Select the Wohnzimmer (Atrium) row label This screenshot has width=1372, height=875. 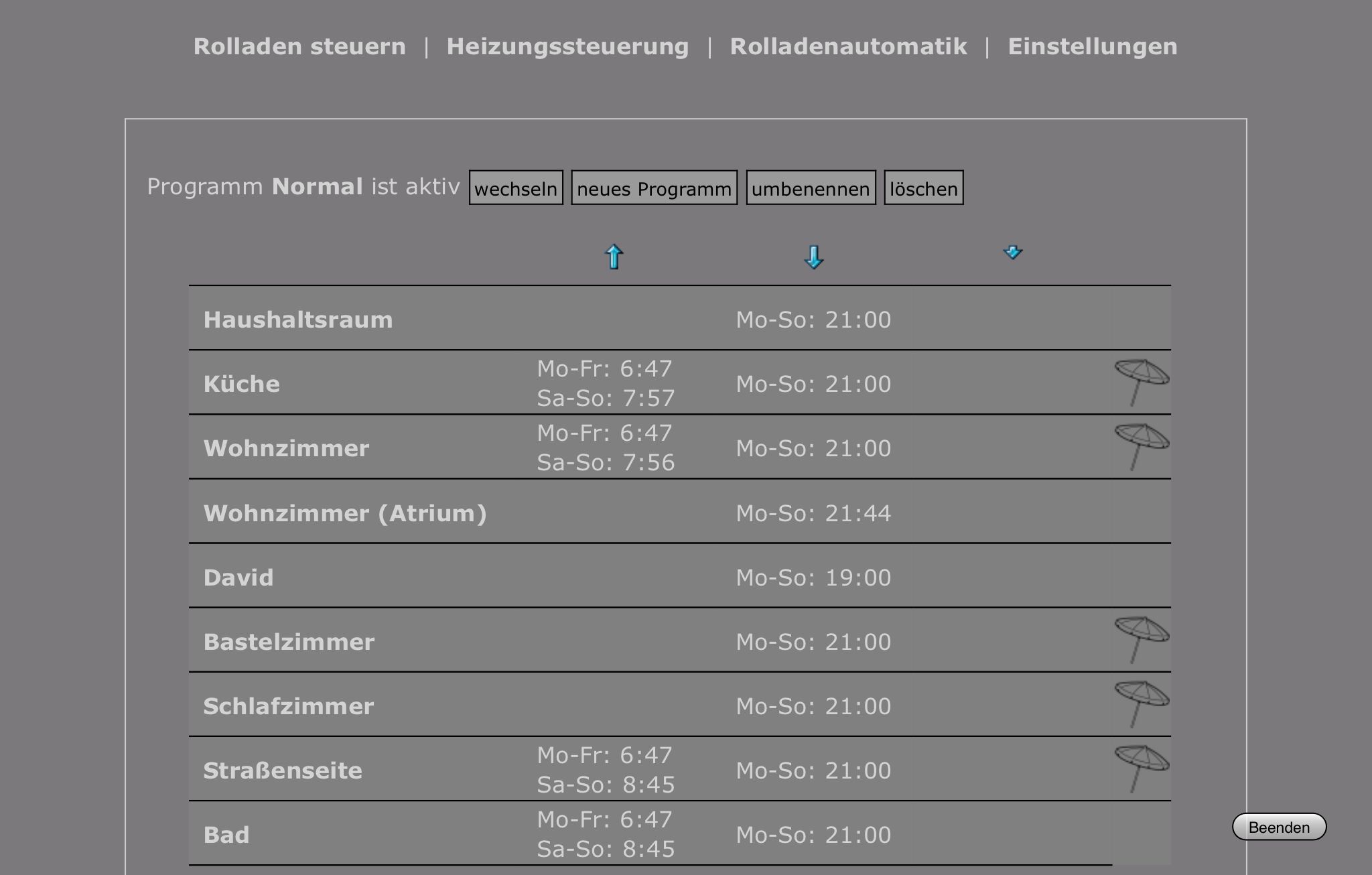pos(345,513)
